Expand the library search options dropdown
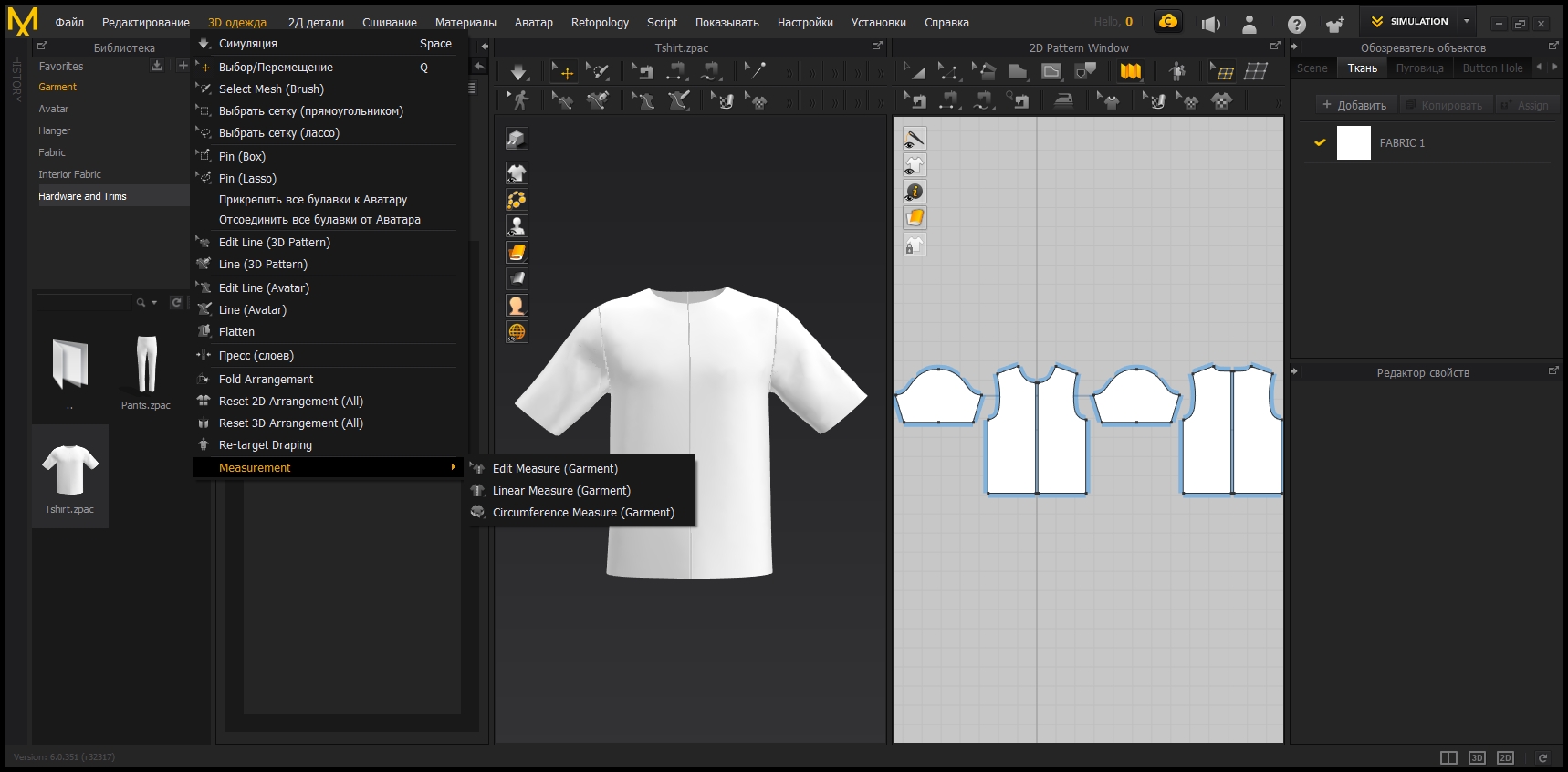The width and height of the screenshot is (1568, 772). 154,303
